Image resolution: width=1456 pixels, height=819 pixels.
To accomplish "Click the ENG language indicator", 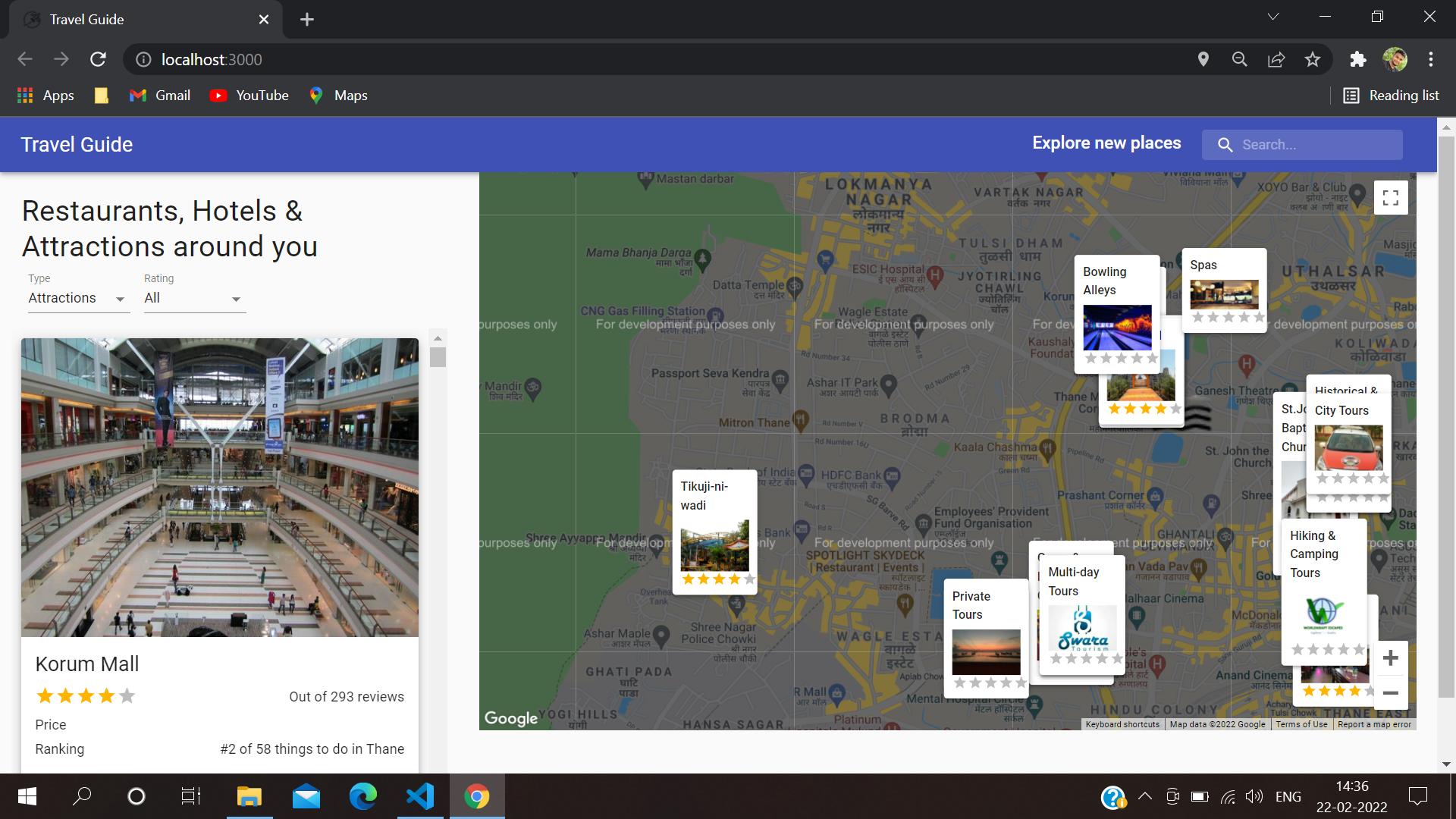I will [1288, 796].
